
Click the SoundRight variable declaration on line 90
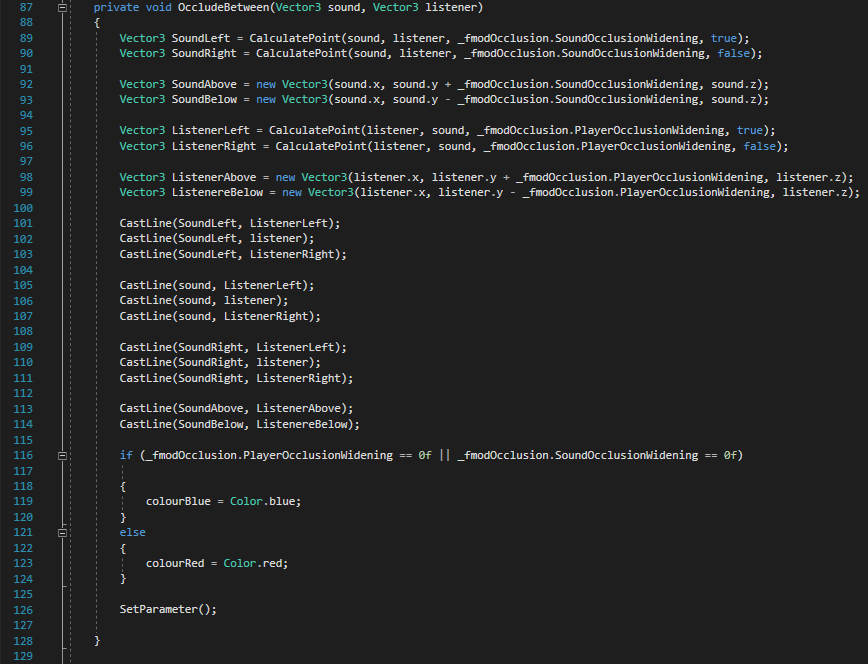[x=204, y=54]
